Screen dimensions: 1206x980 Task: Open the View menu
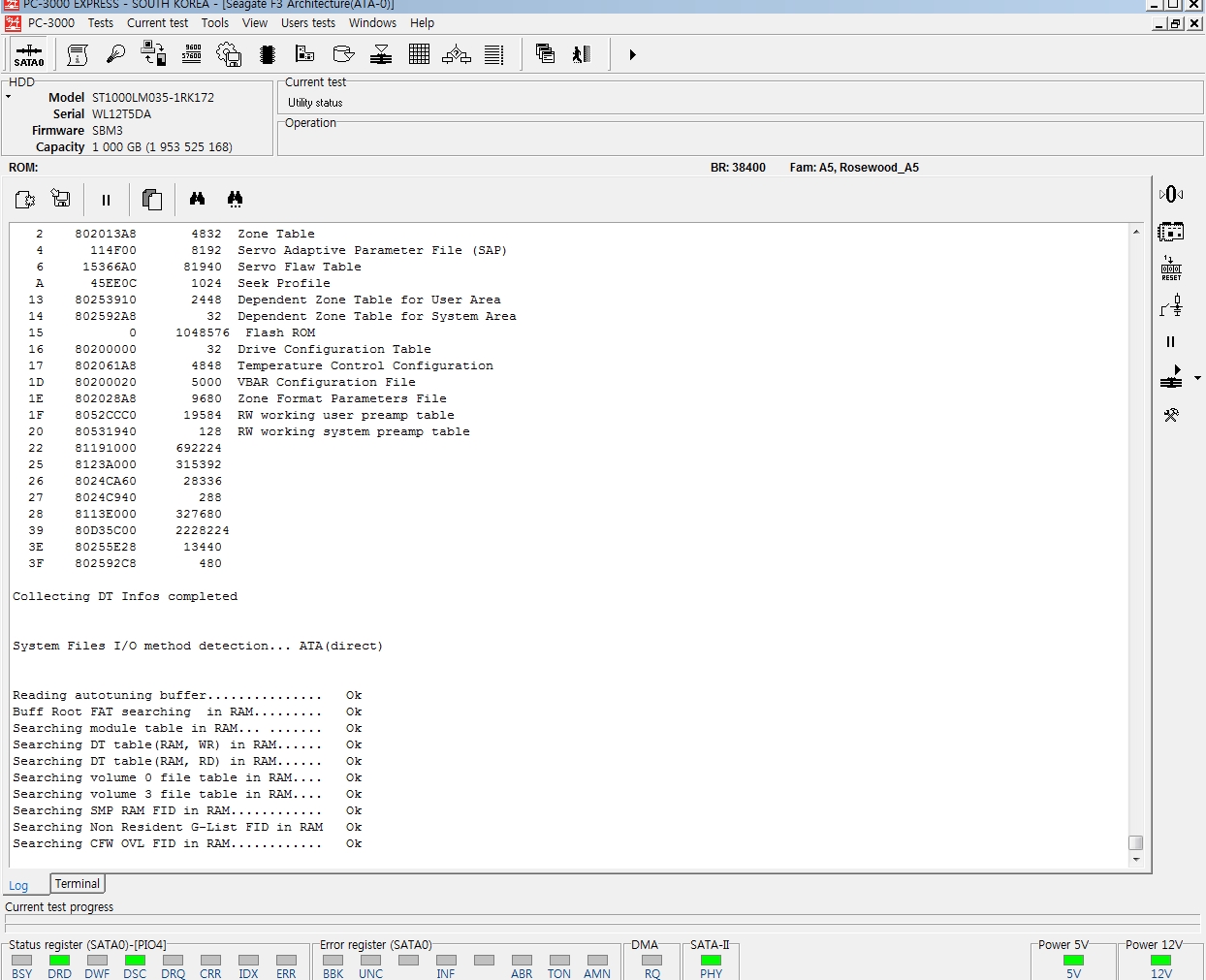(x=255, y=23)
